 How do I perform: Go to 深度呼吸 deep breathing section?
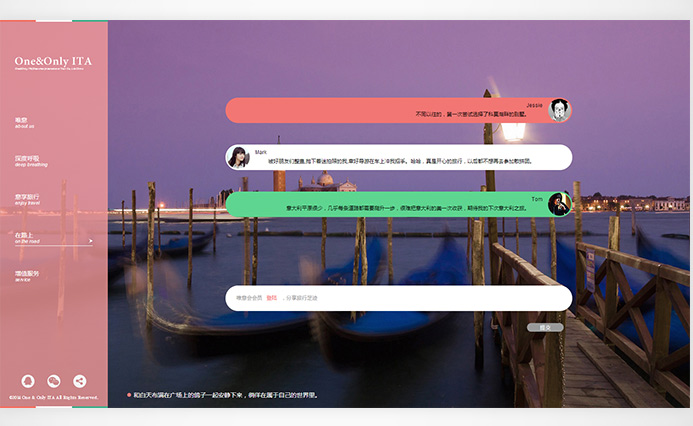click(x=27, y=160)
